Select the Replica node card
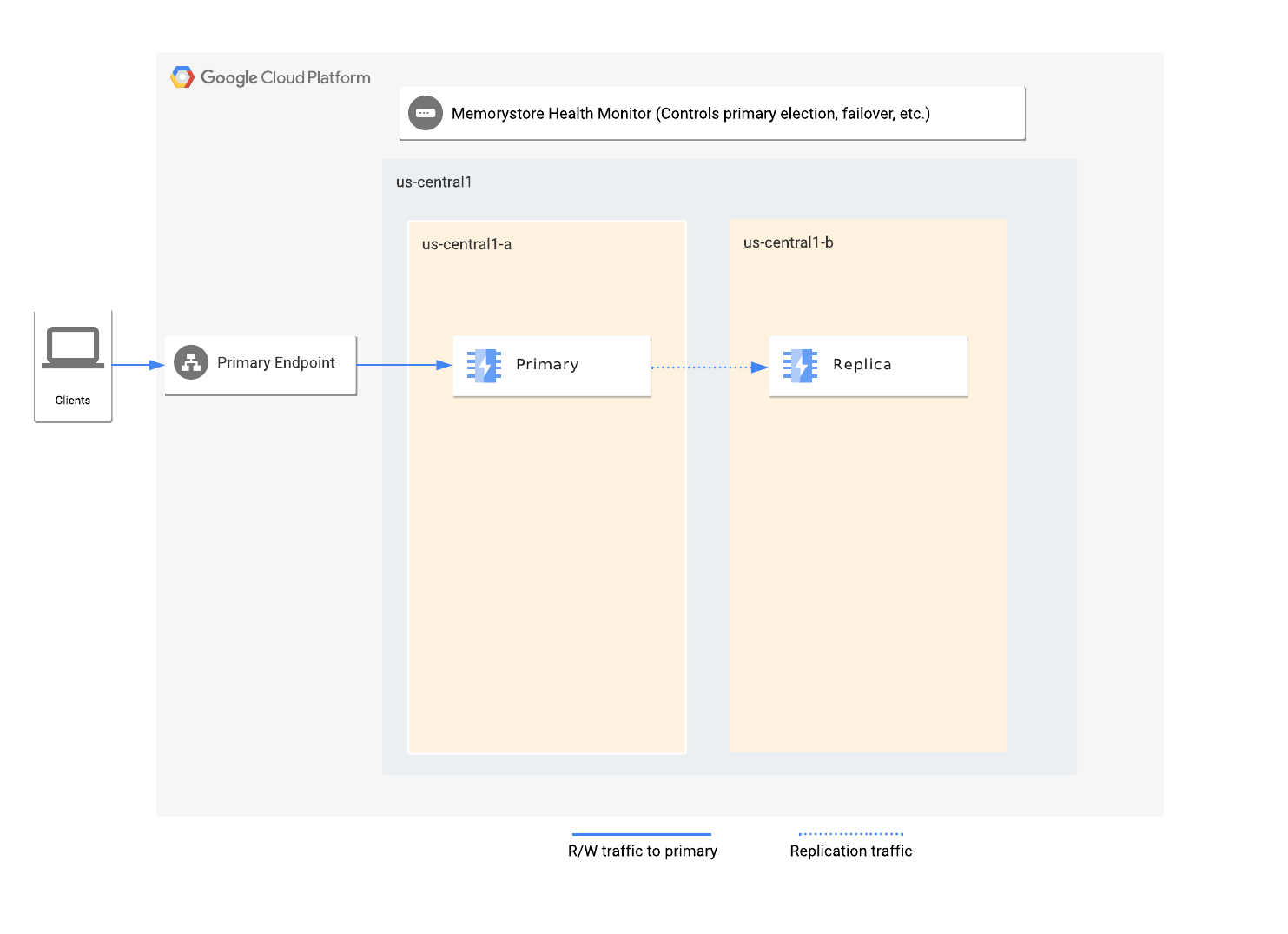 click(867, 366)
